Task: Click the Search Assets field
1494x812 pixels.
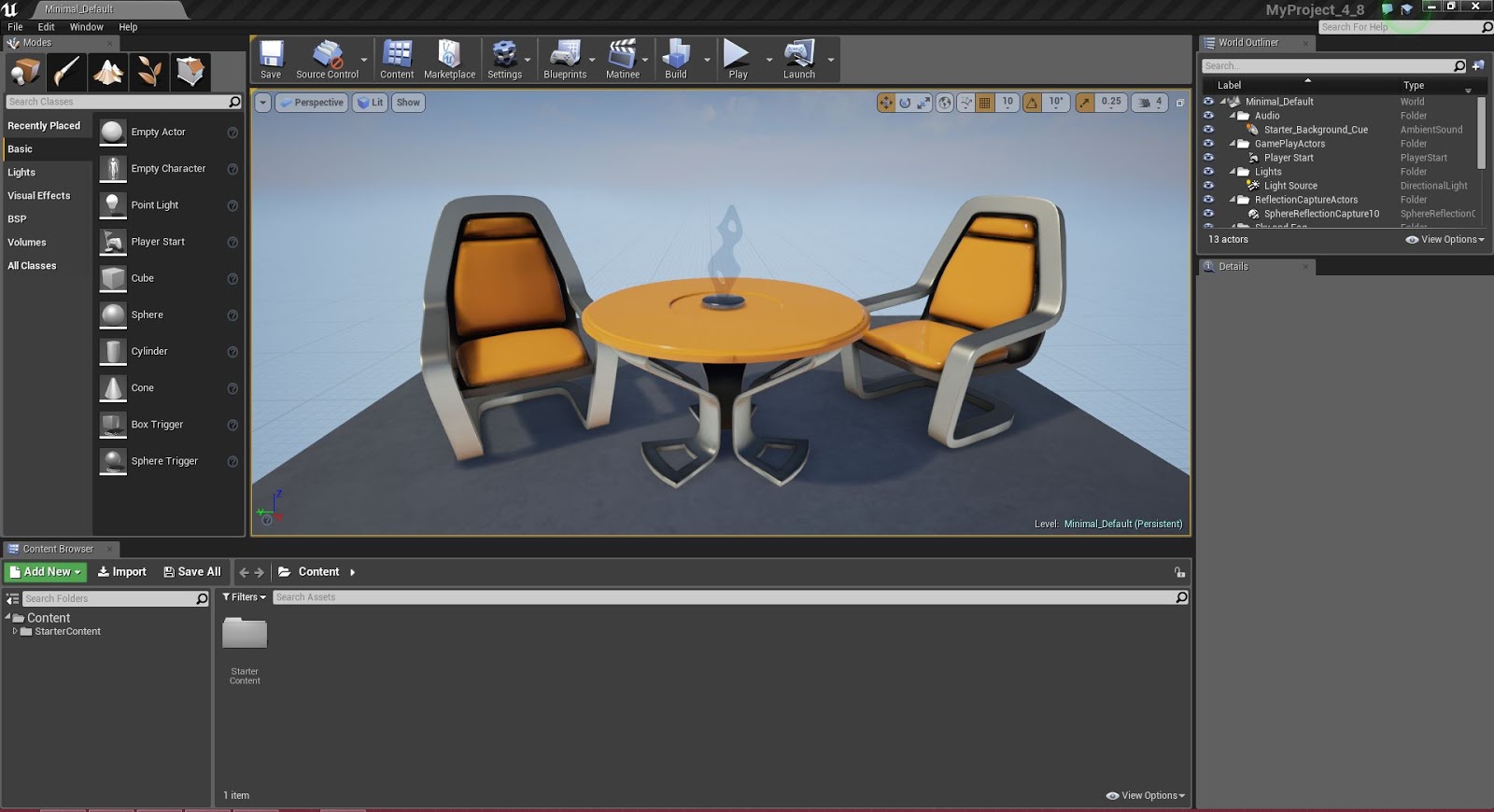Action: point(731,597)
